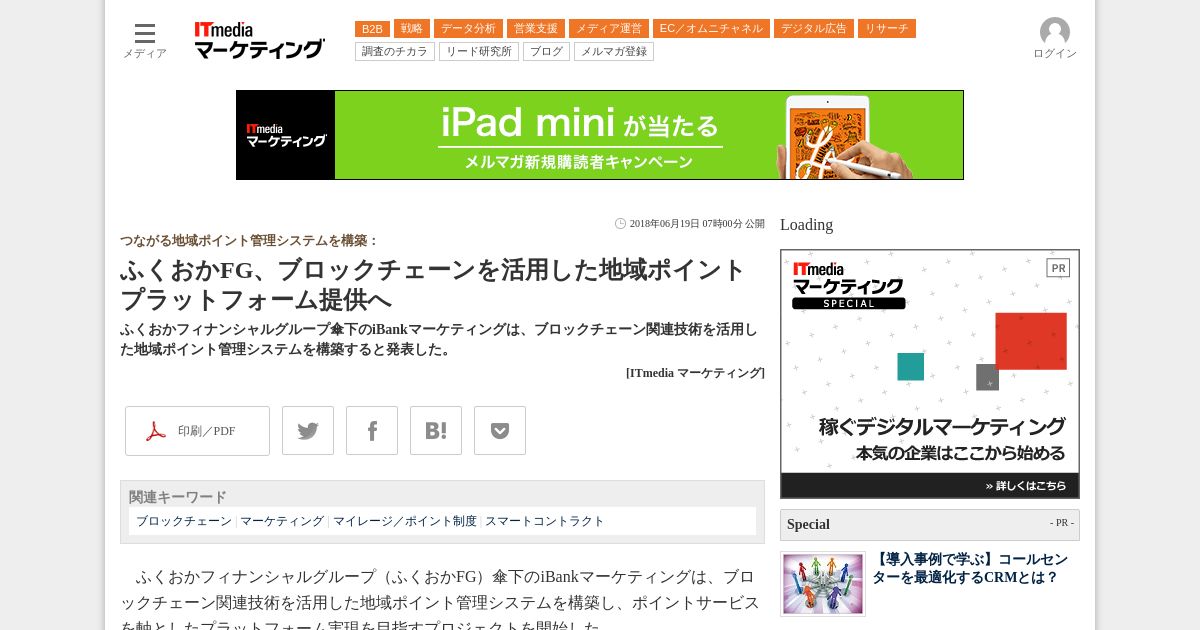1200x630 pixels.
Task: Open the コールセンター CRM article link
Action: click(970, 568)
